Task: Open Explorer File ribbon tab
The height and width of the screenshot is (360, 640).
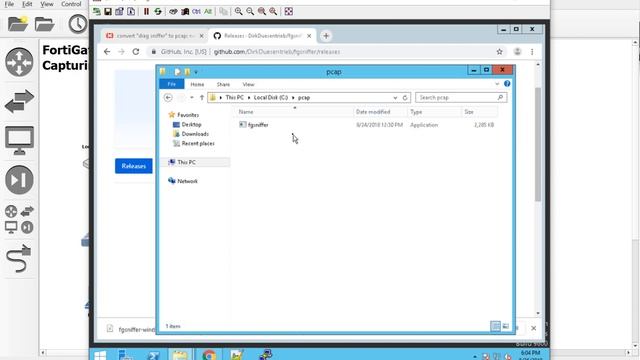Action: pyautogui.click(x=171, y=84)
